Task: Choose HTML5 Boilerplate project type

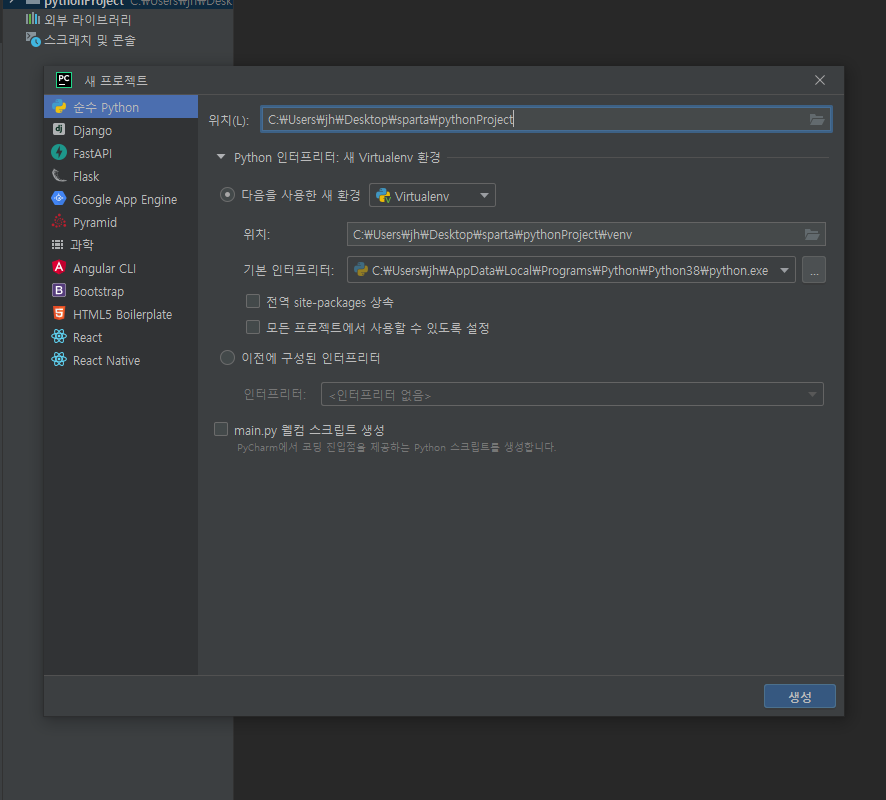Action: click(x=121, y=315)
